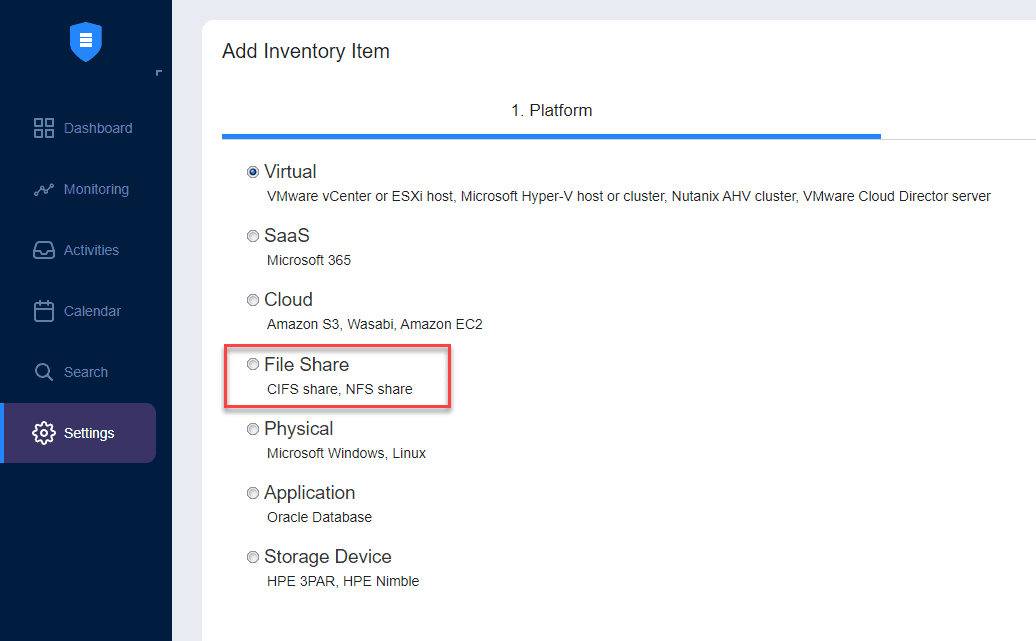This screenshot has width=1036, height=641.
Task: Click the shield logo at the top
Action: 85,41
